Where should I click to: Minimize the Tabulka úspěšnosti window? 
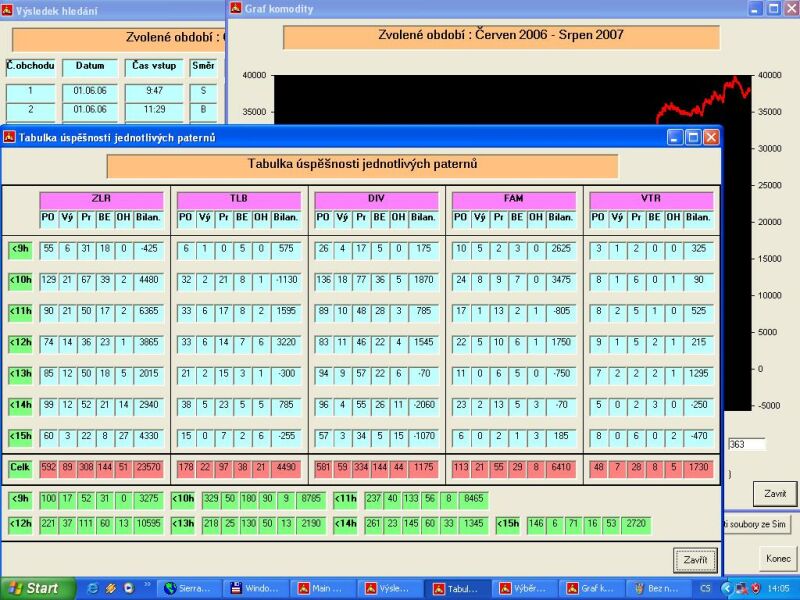[x=674, y=137]
